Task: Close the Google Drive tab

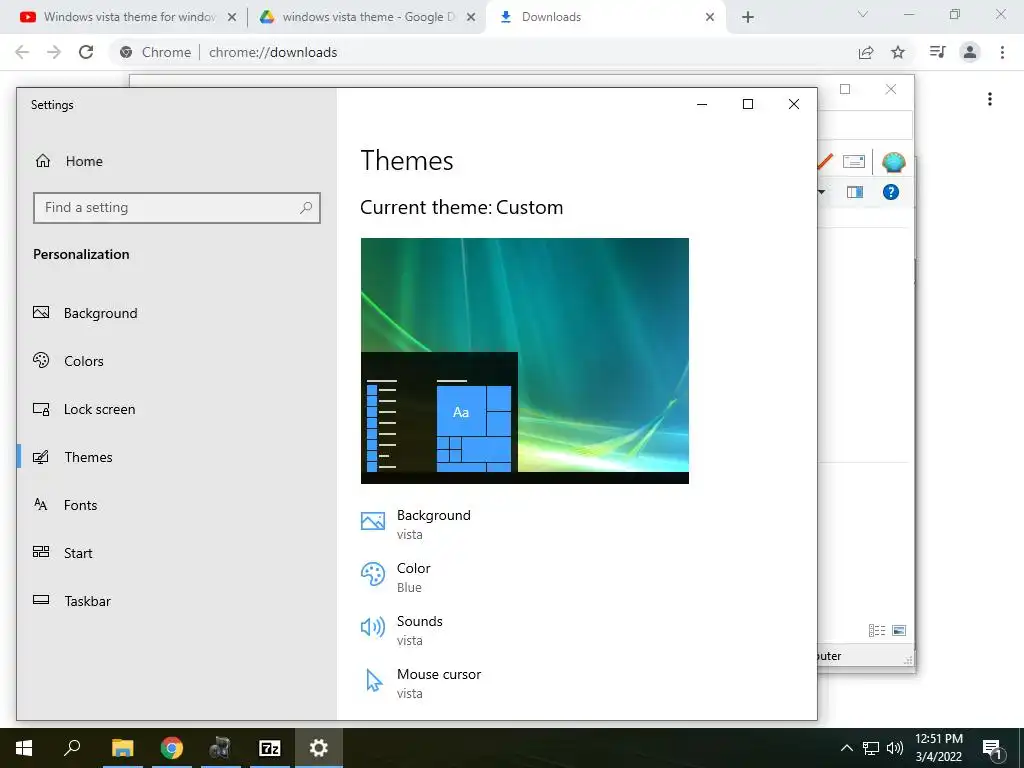Action: click(471, 18)
